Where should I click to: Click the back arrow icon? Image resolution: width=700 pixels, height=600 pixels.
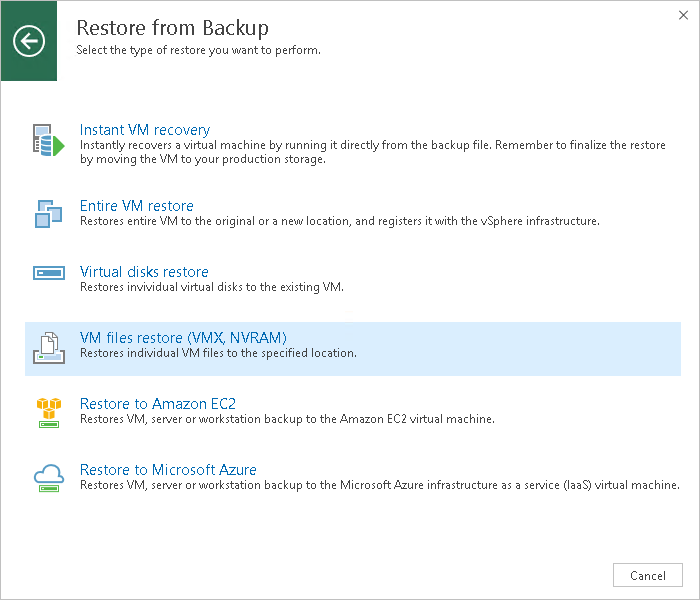[29, 41]
